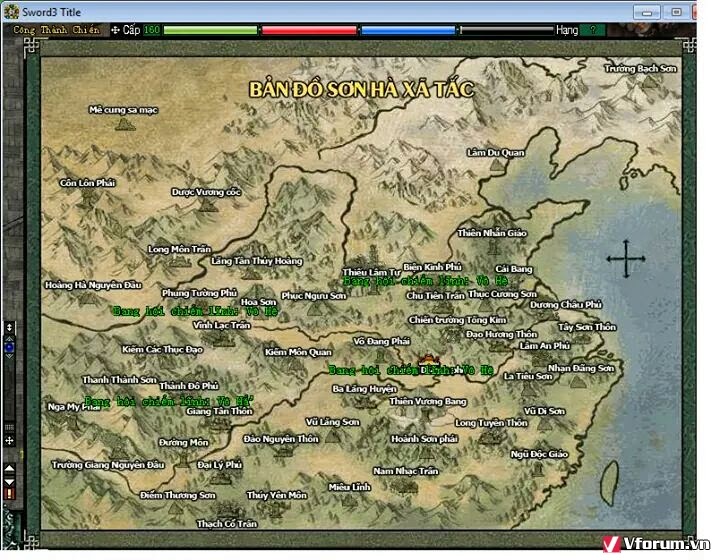Select Côn Lôn Phái location
Screen dimensions: 720x560
pyautogui.click(x=87, y=183)
